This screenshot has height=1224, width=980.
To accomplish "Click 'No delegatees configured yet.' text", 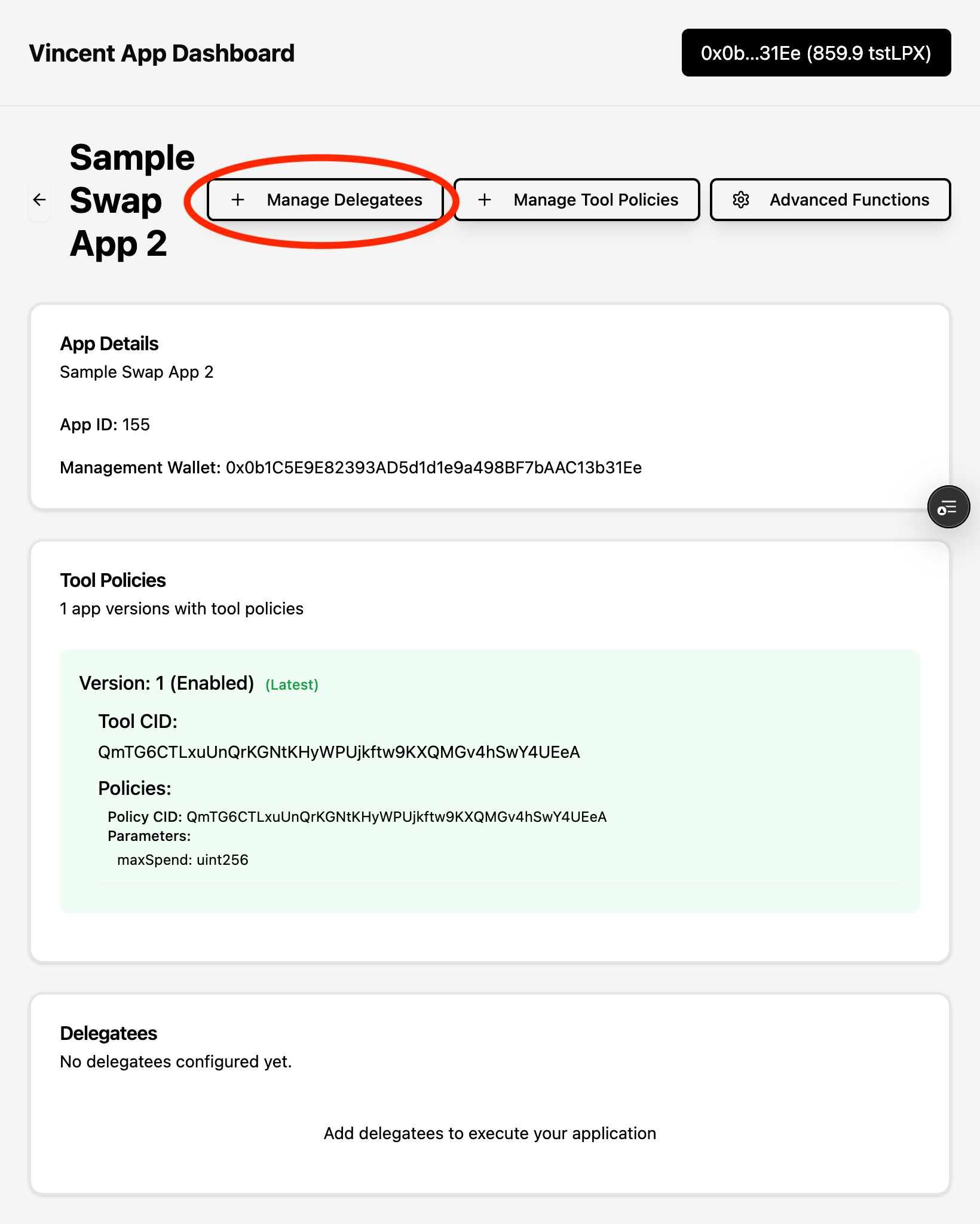I will (176, 1062).
